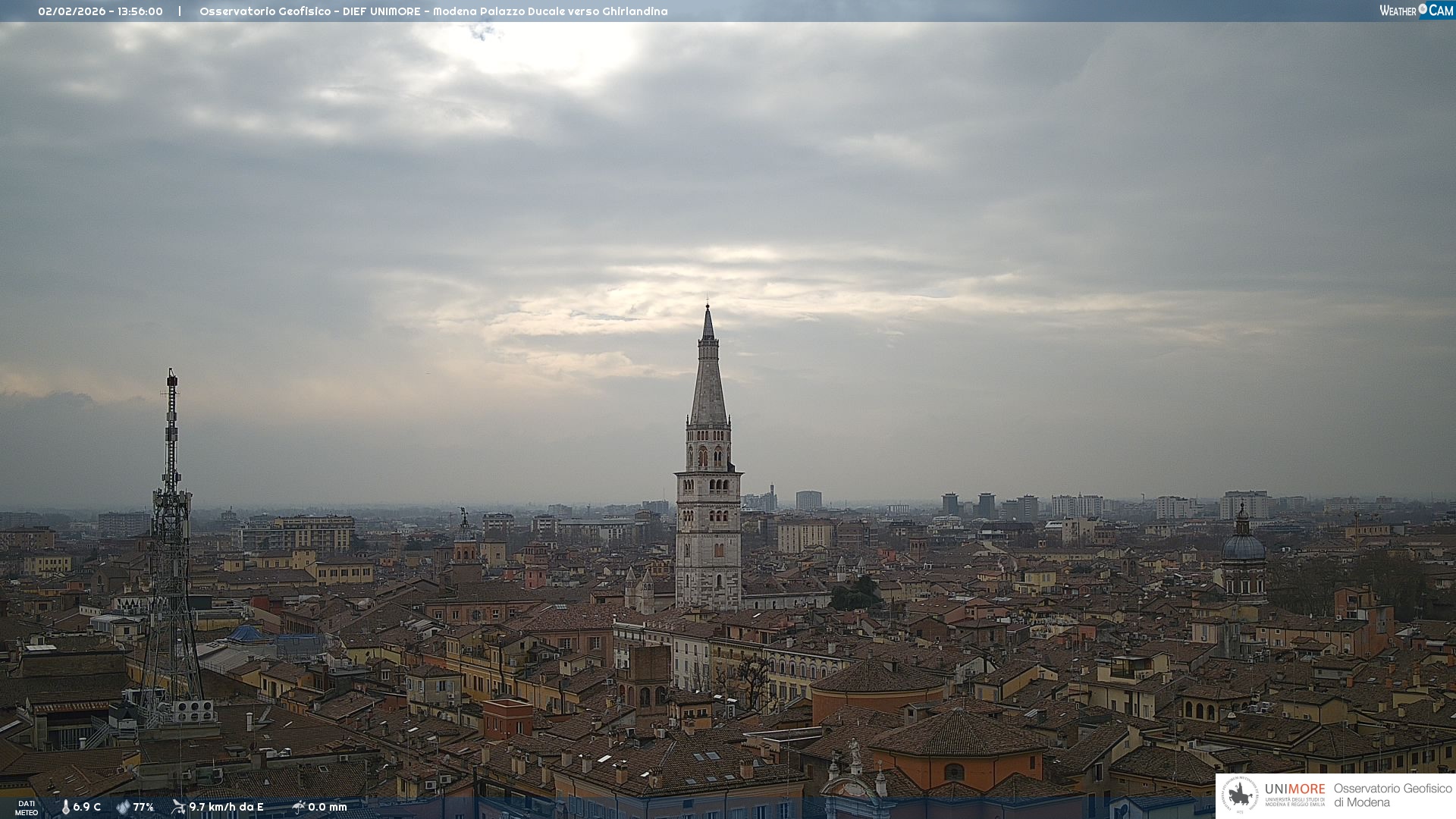1456x819 pixels.
Task: Click the Ghirlandina tower spire
Action: (708, 379)
